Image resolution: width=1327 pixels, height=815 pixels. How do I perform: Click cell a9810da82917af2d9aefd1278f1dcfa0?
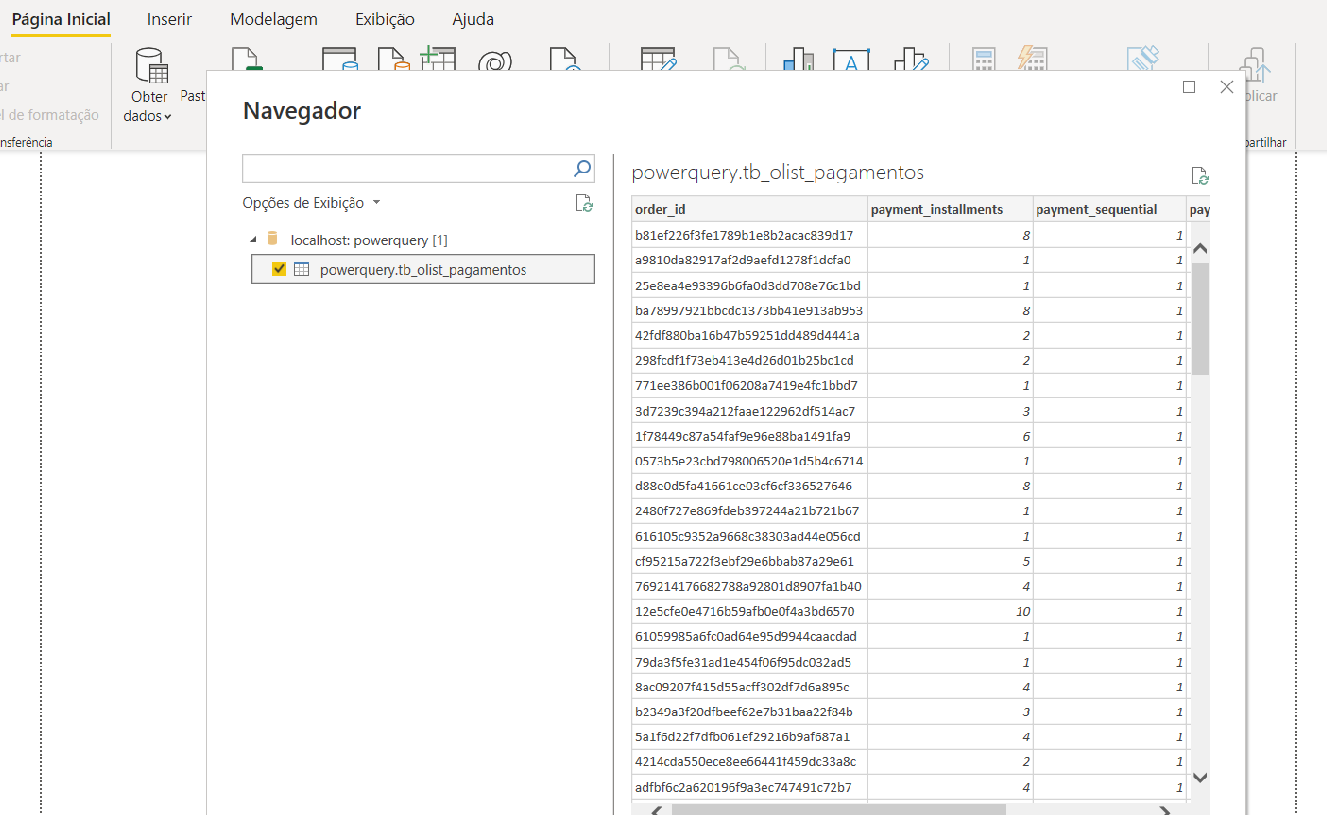click(x=749, y=260)
